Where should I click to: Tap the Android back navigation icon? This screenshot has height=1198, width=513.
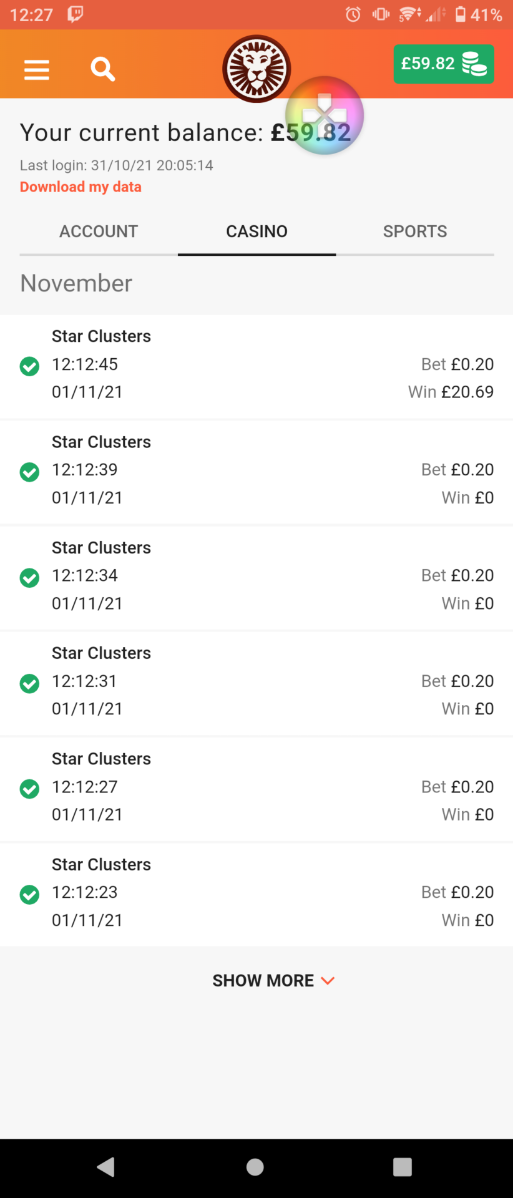coord(106,1166)
